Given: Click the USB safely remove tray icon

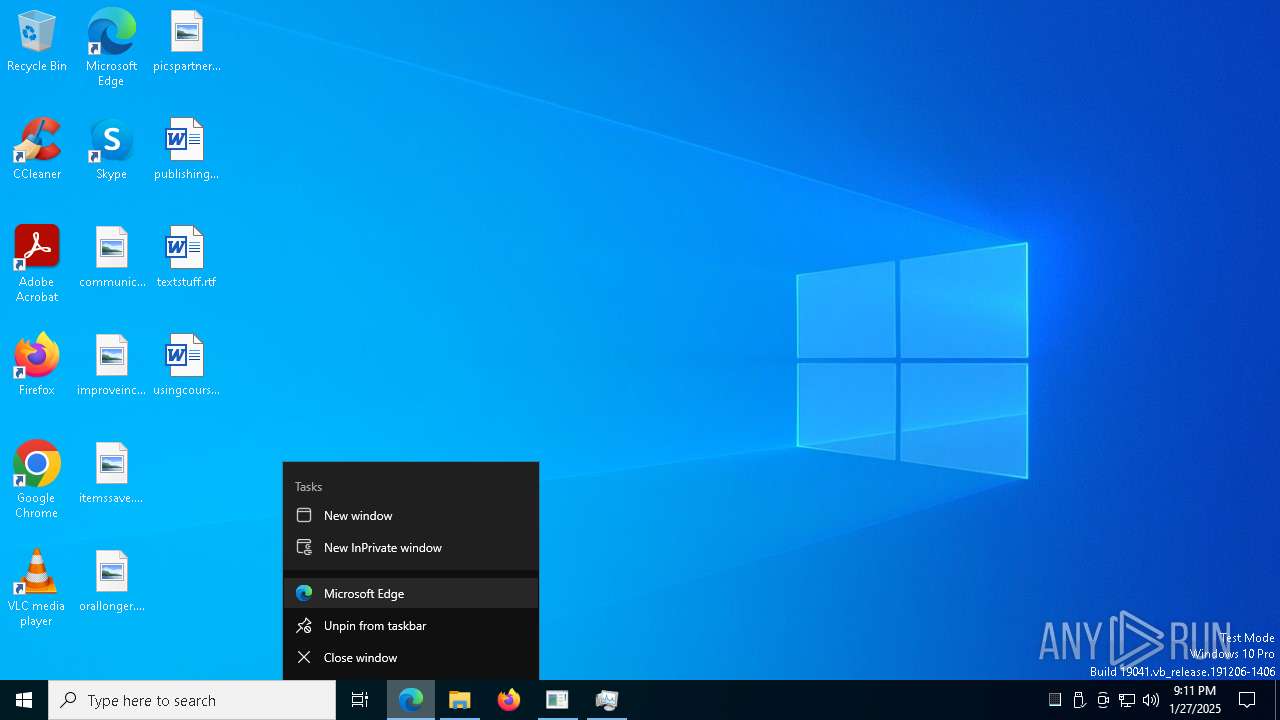Looking at the screenshot, I should pyautogui.click(x=1079, y=700).
